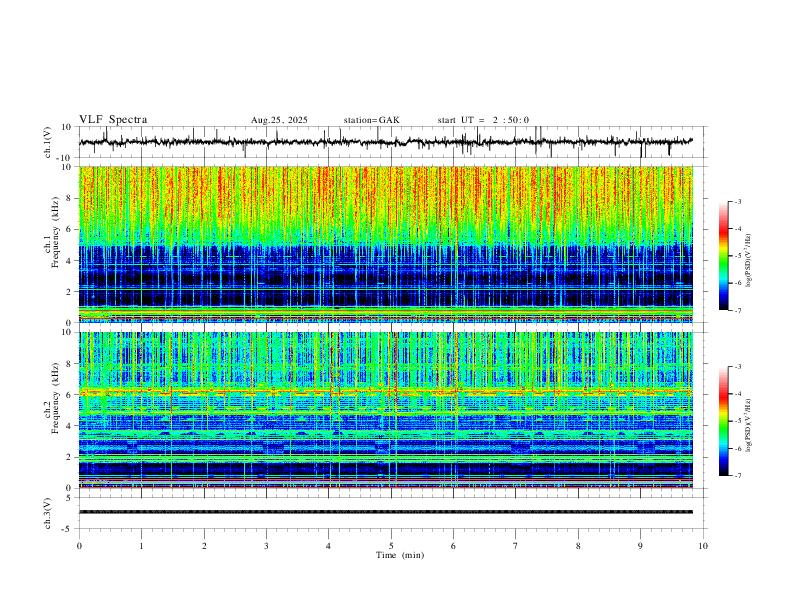
Task: Click time axis tick label "4"
Action: click(x=329, y=546)
